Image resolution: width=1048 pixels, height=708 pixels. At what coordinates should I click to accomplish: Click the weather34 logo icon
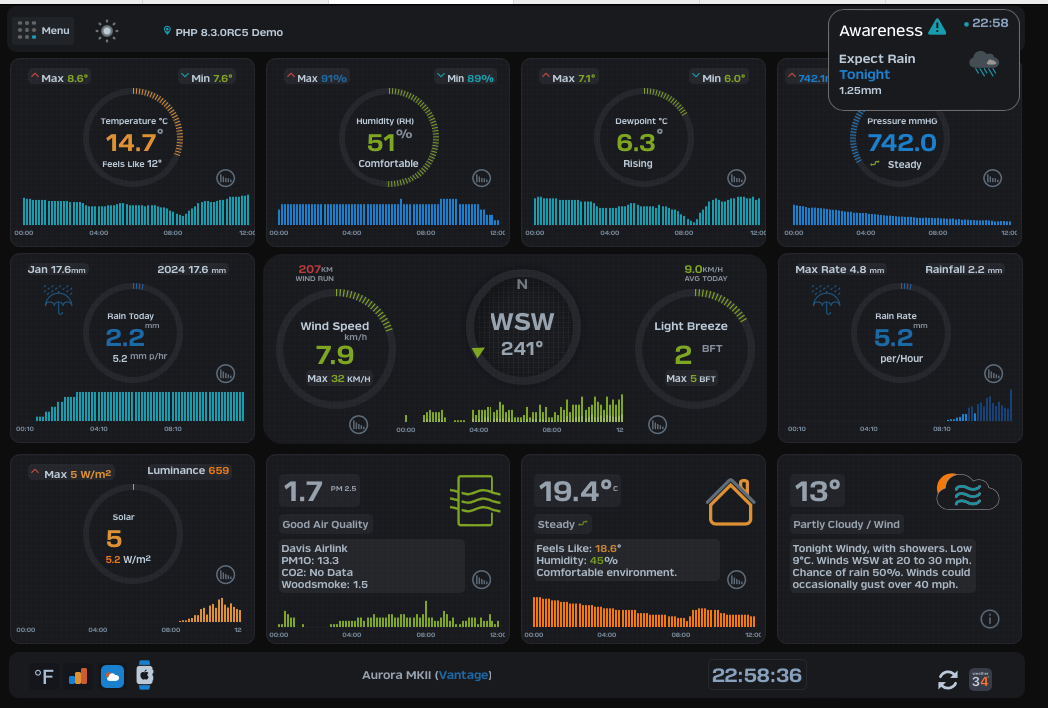980,679
